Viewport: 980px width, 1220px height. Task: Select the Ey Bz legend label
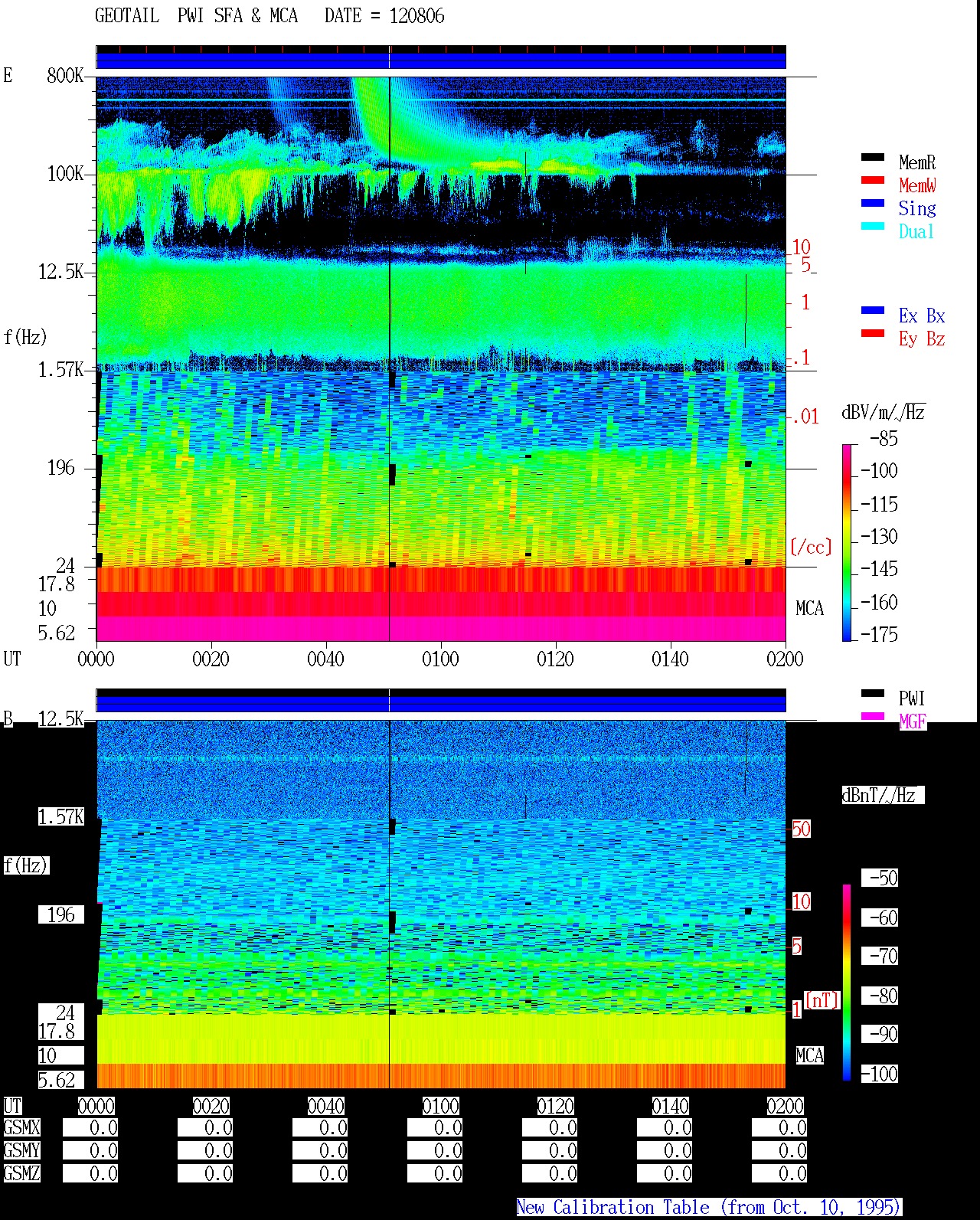tap(922, 339)
